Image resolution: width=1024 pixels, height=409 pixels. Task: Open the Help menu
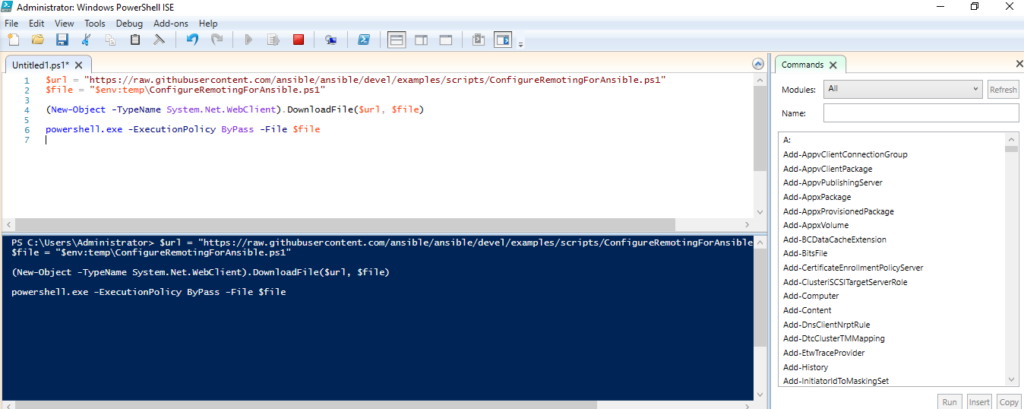208,24
